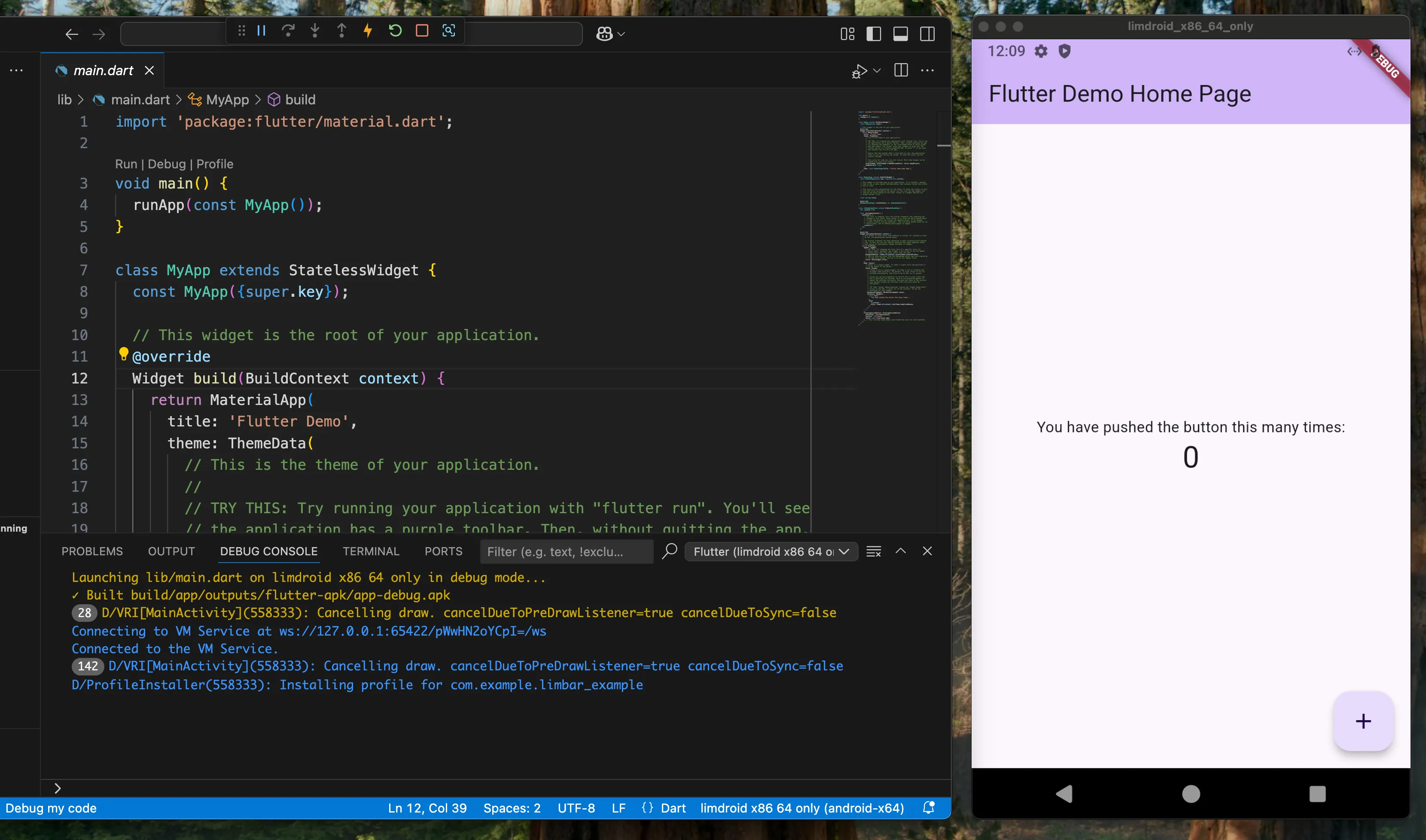Switch to the PROBLEMS tab
Viewport: 1426px width, 840px height.
(x=92, y=551)
